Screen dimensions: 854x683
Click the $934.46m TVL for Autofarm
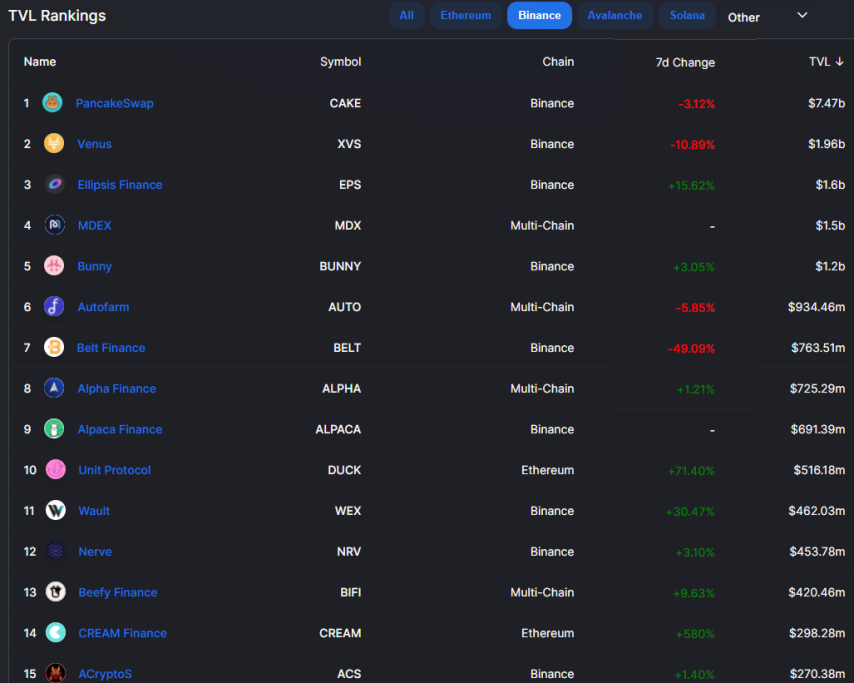[x=816, y=307]
